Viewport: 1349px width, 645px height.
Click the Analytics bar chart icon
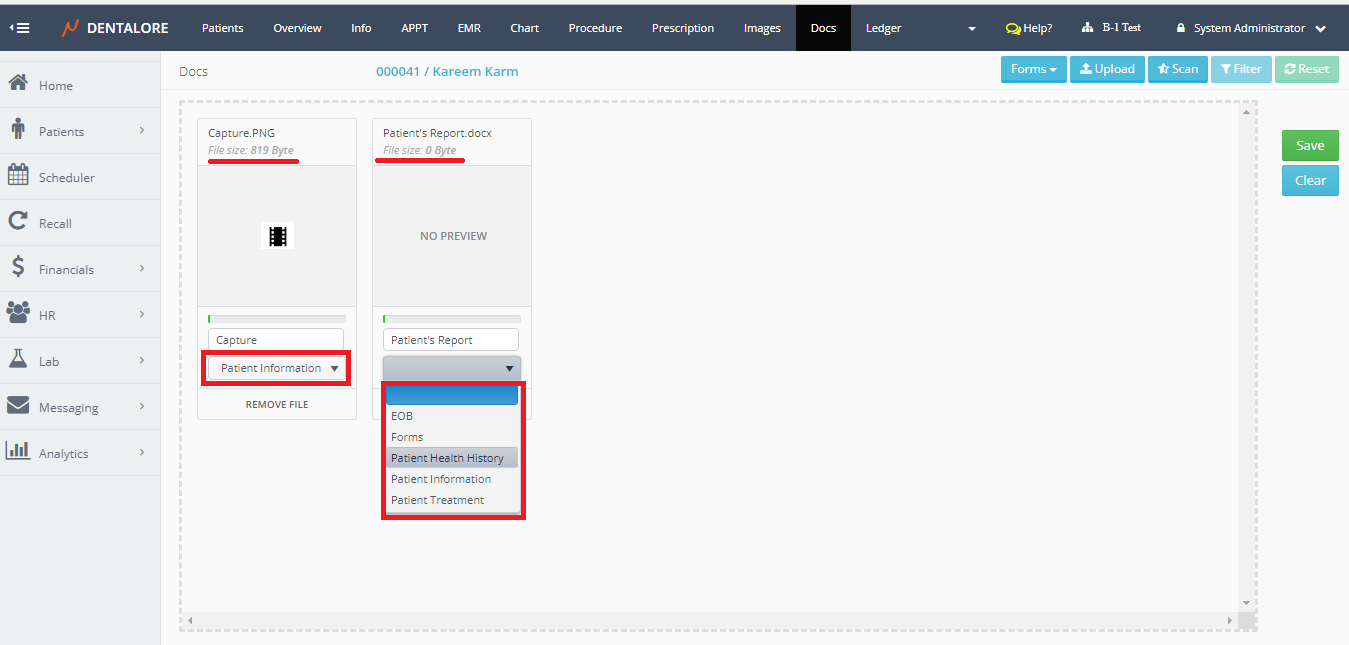click(x=17, y=452)
